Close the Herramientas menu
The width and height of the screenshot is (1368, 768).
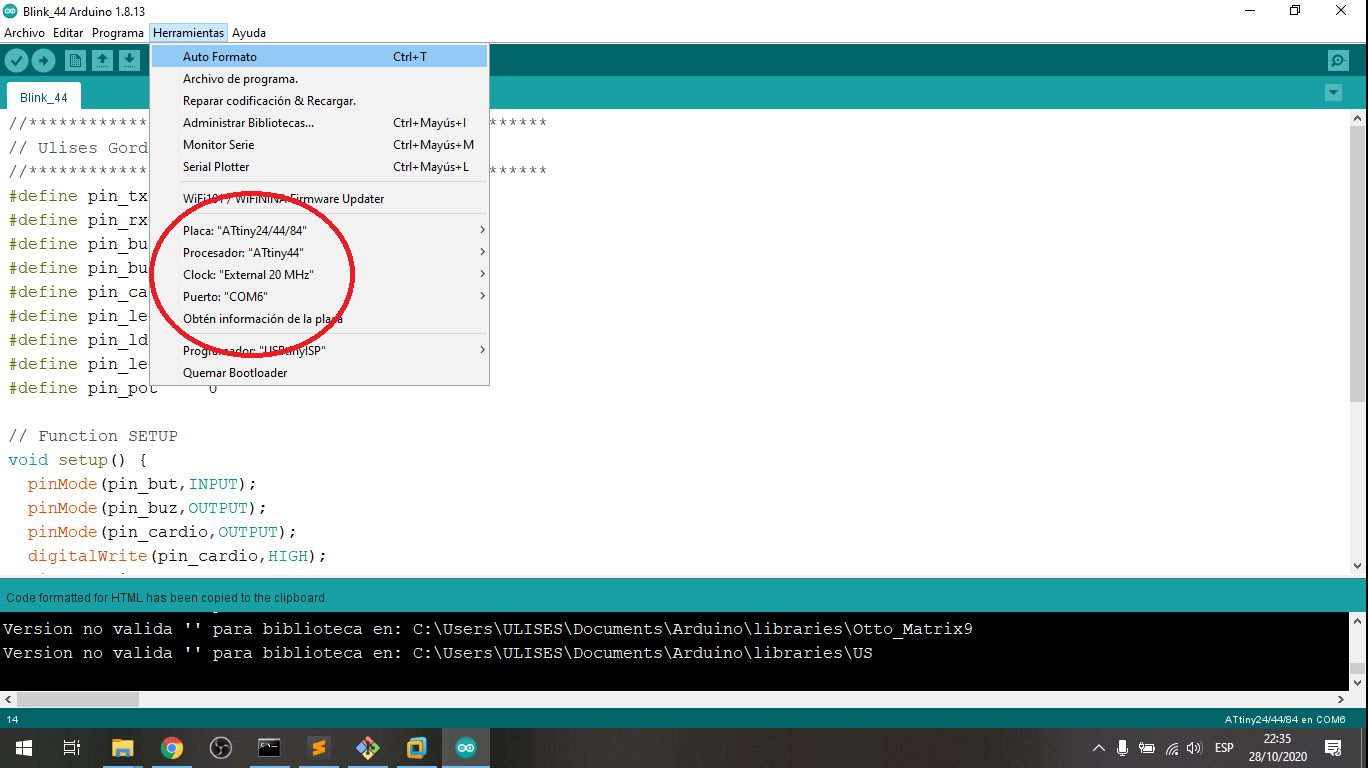188,33
